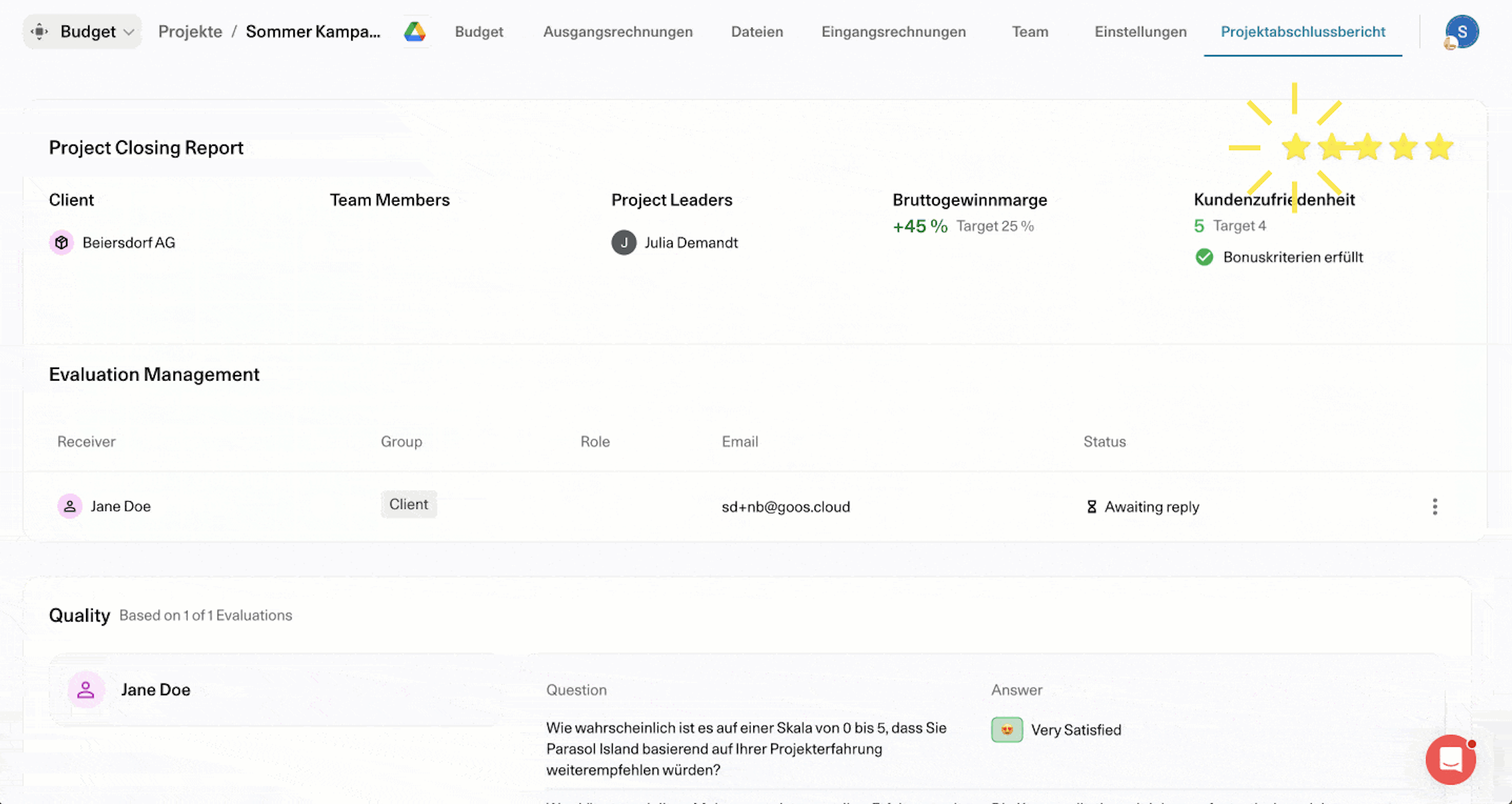Click Julia Demandt's avatar
This screenshot has height=804, width=1512.
(x=624, y=242)
